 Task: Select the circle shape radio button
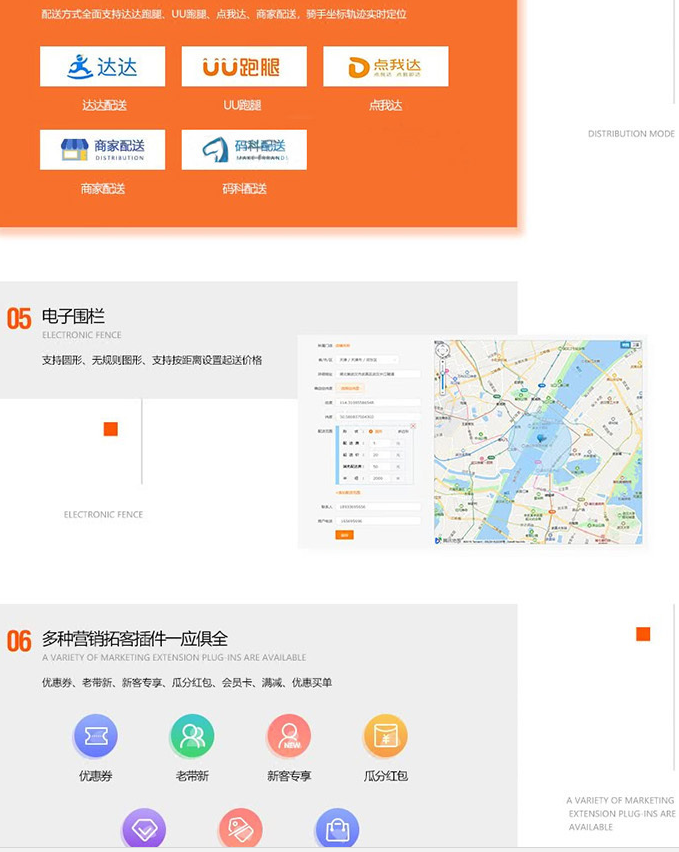[371, 431]
